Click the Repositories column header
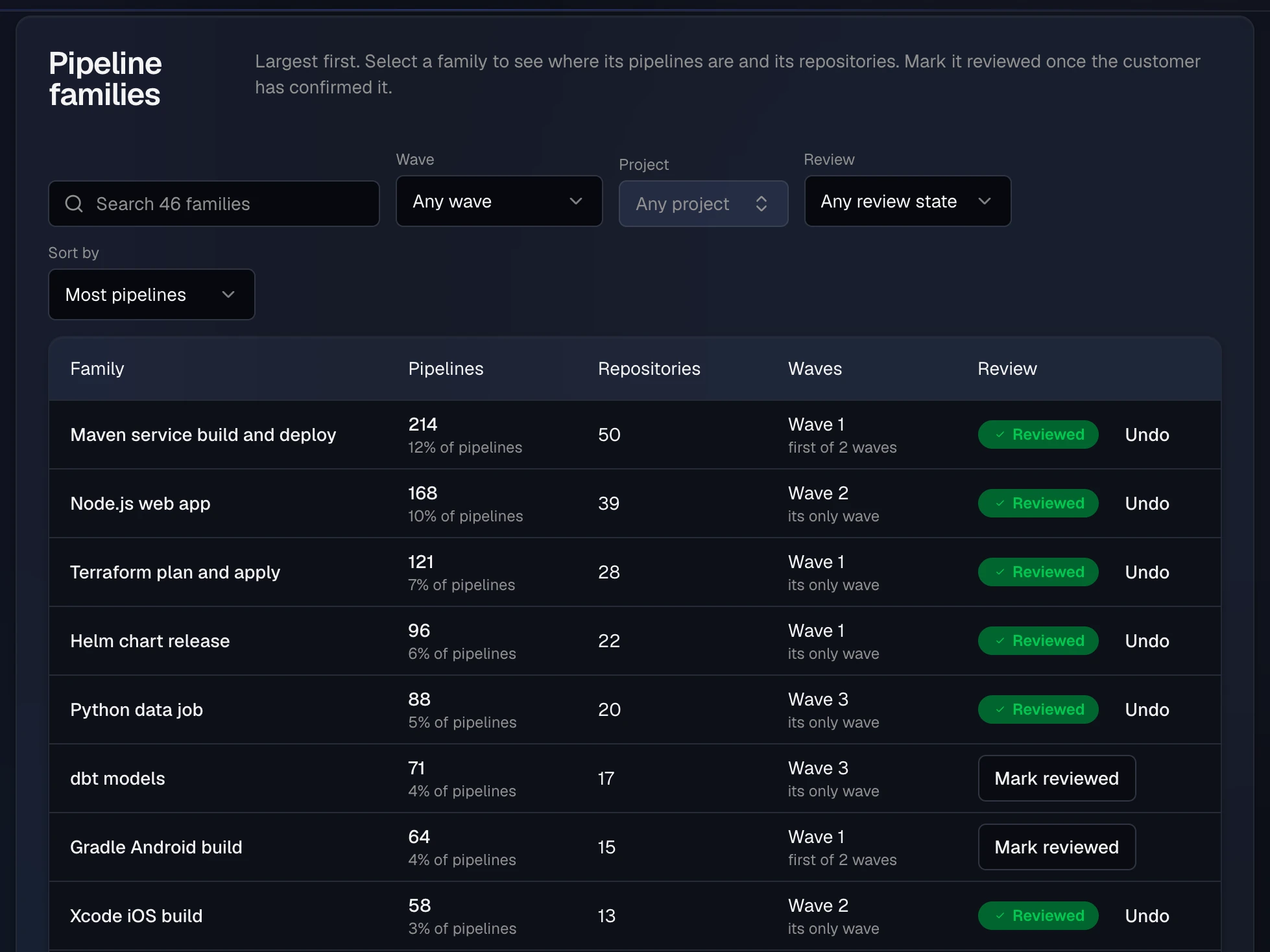 pos(649,368)
